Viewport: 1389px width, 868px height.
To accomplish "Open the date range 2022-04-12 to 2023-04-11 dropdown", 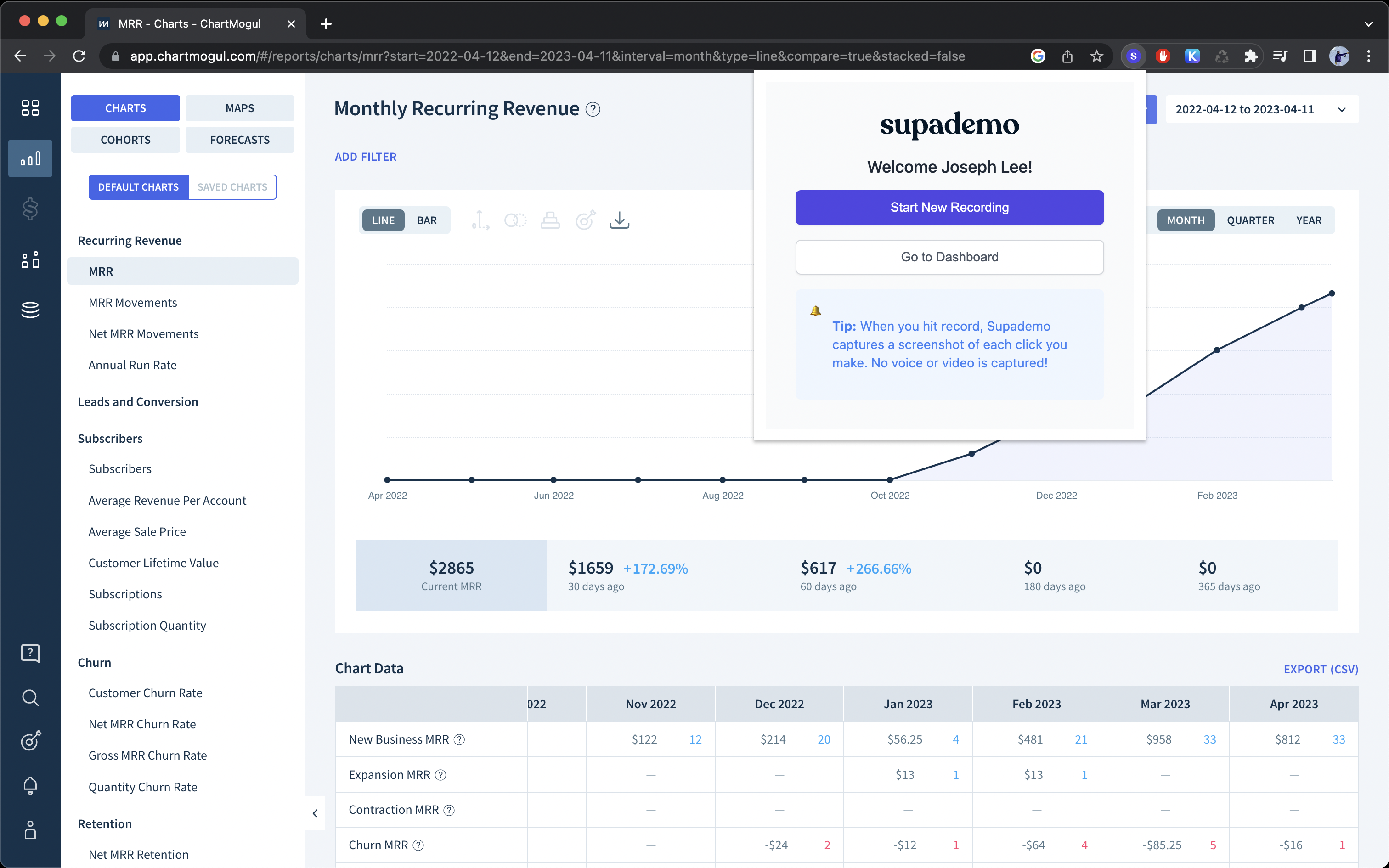I will click(1262, 109).
